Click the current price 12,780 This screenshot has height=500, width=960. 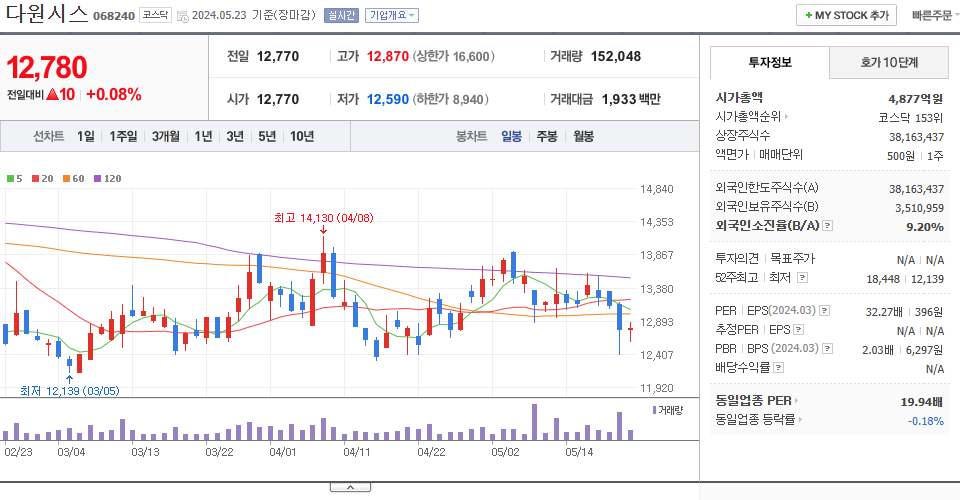point(47,67)
